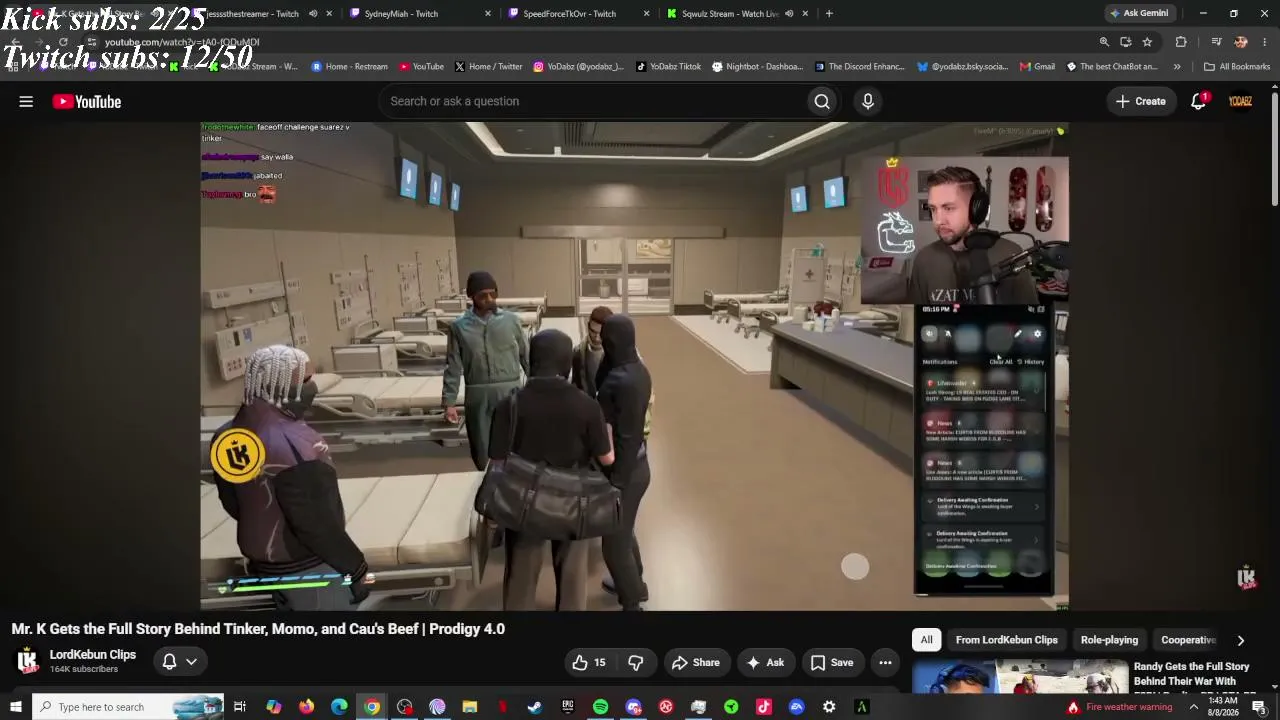This screenshot has height=720, width=1280.
Task: Like the video with thumbs up
Action: coord(589,662)
